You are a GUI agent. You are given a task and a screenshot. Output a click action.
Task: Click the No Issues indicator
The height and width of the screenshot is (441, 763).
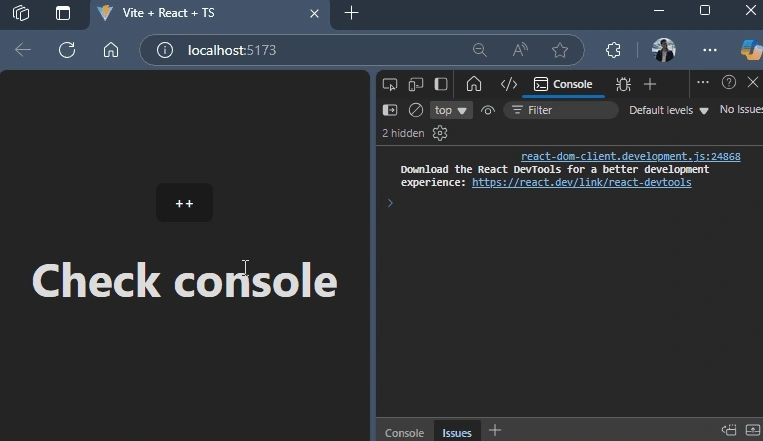741,110
